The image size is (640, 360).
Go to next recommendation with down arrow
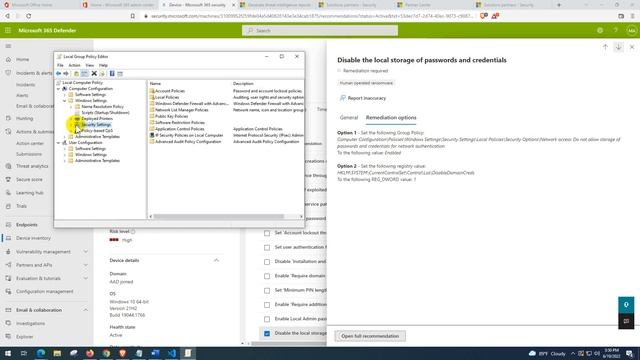pos(618,47)
